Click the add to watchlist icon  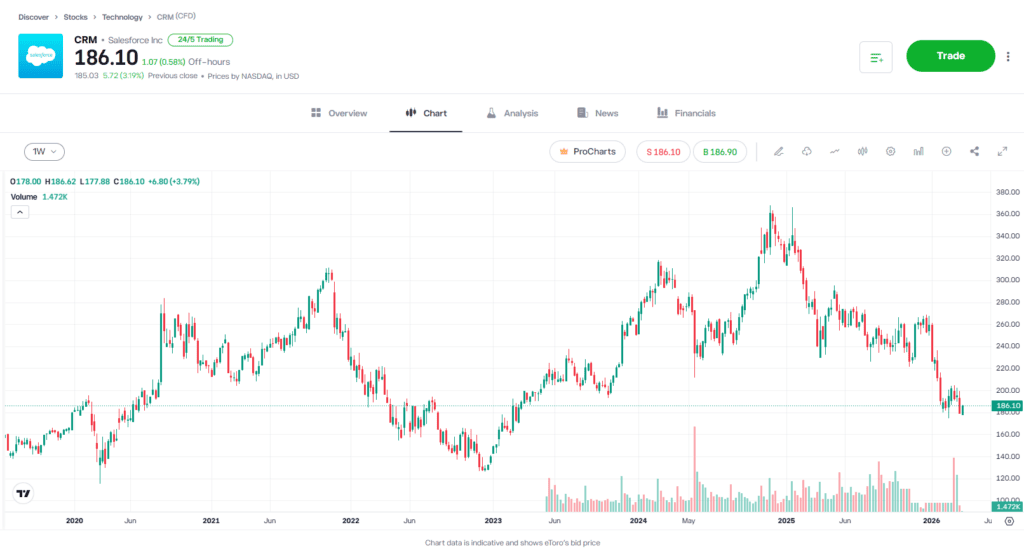point(876,57)
